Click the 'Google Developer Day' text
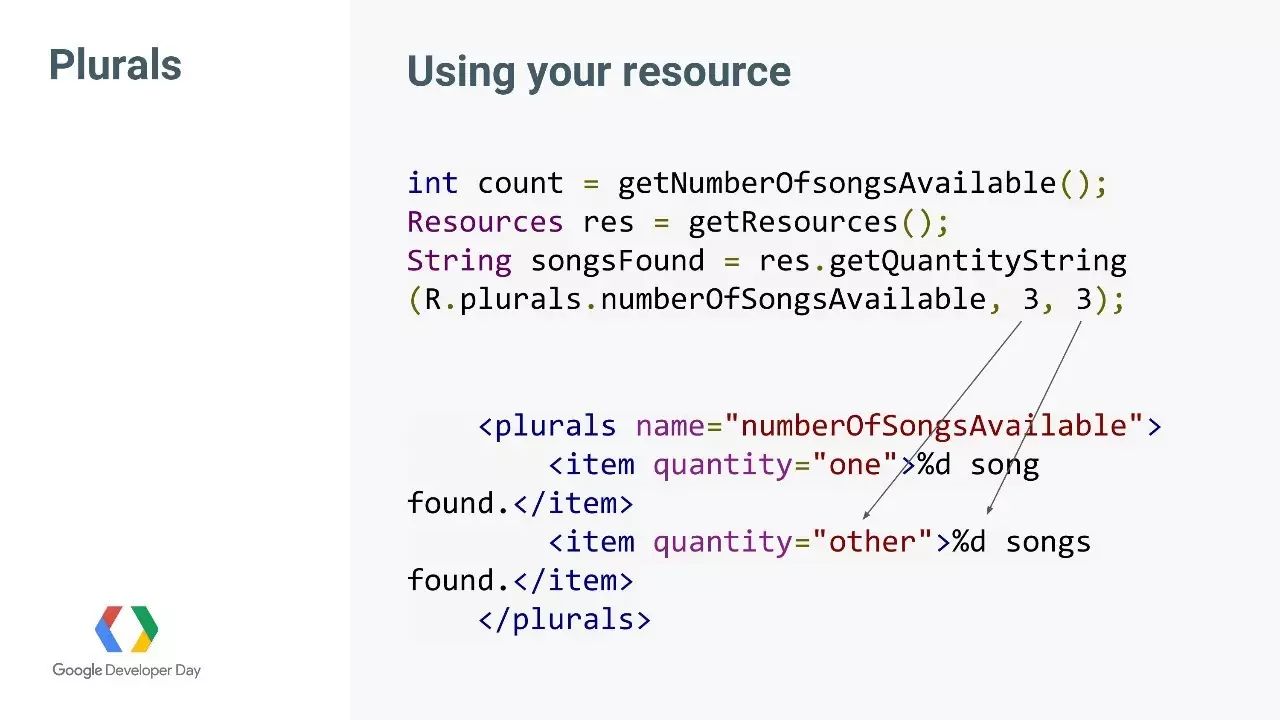This screenshot has height=720, width=1280. point(126,670)
